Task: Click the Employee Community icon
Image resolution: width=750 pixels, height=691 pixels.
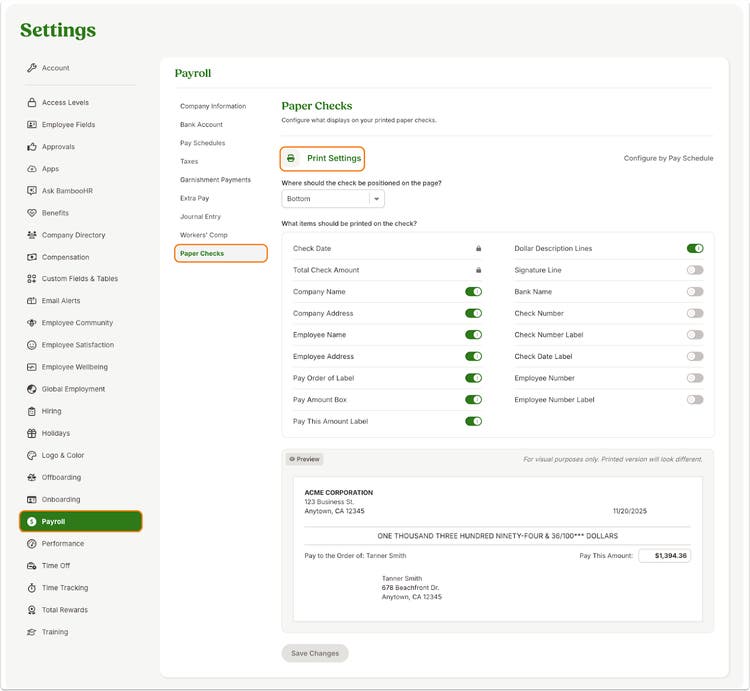Action: pyautogui.click(x=32, y=323)
